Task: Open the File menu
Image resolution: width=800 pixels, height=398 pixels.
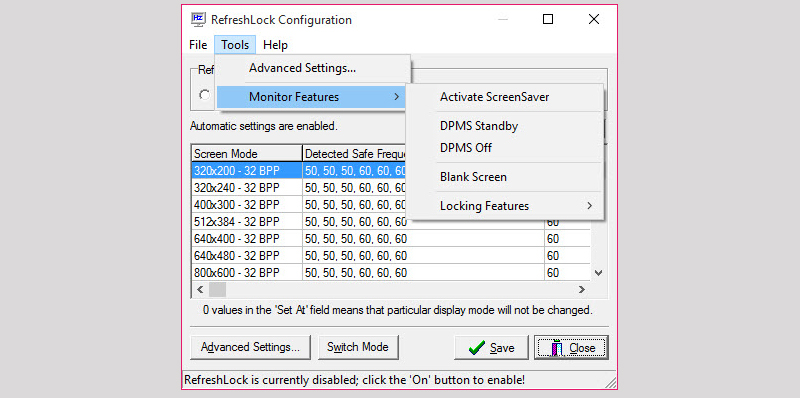Action: (198, 45)
